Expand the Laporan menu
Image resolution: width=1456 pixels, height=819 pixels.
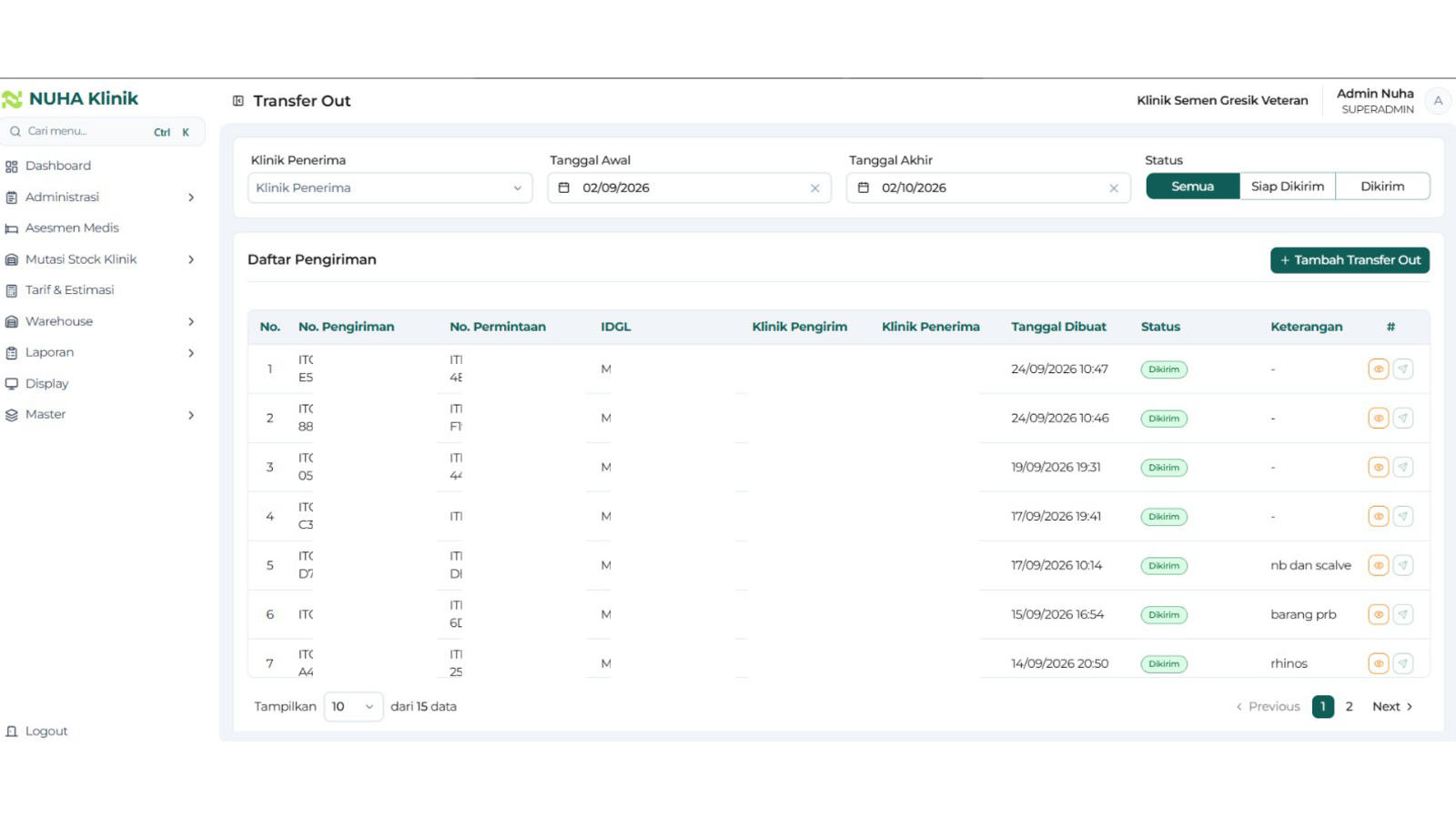click(x=101, y=353)
